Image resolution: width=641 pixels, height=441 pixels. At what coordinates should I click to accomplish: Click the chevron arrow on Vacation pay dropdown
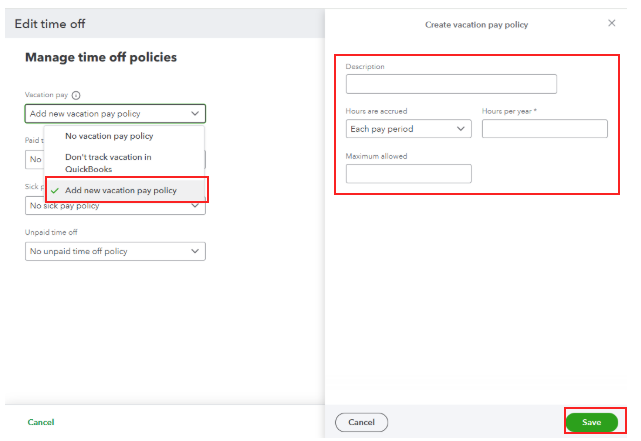(194, 114)
